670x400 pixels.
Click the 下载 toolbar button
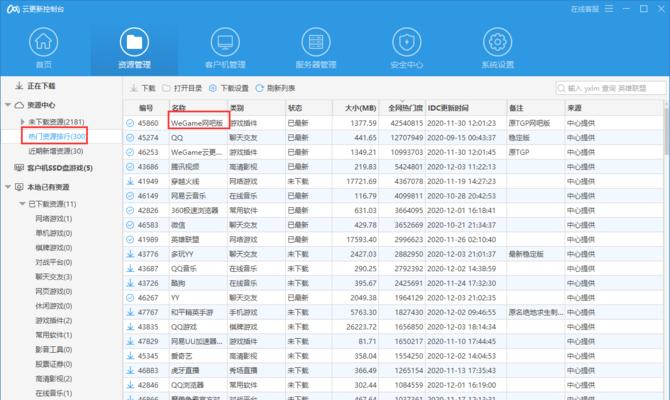(x=143, y=88)
